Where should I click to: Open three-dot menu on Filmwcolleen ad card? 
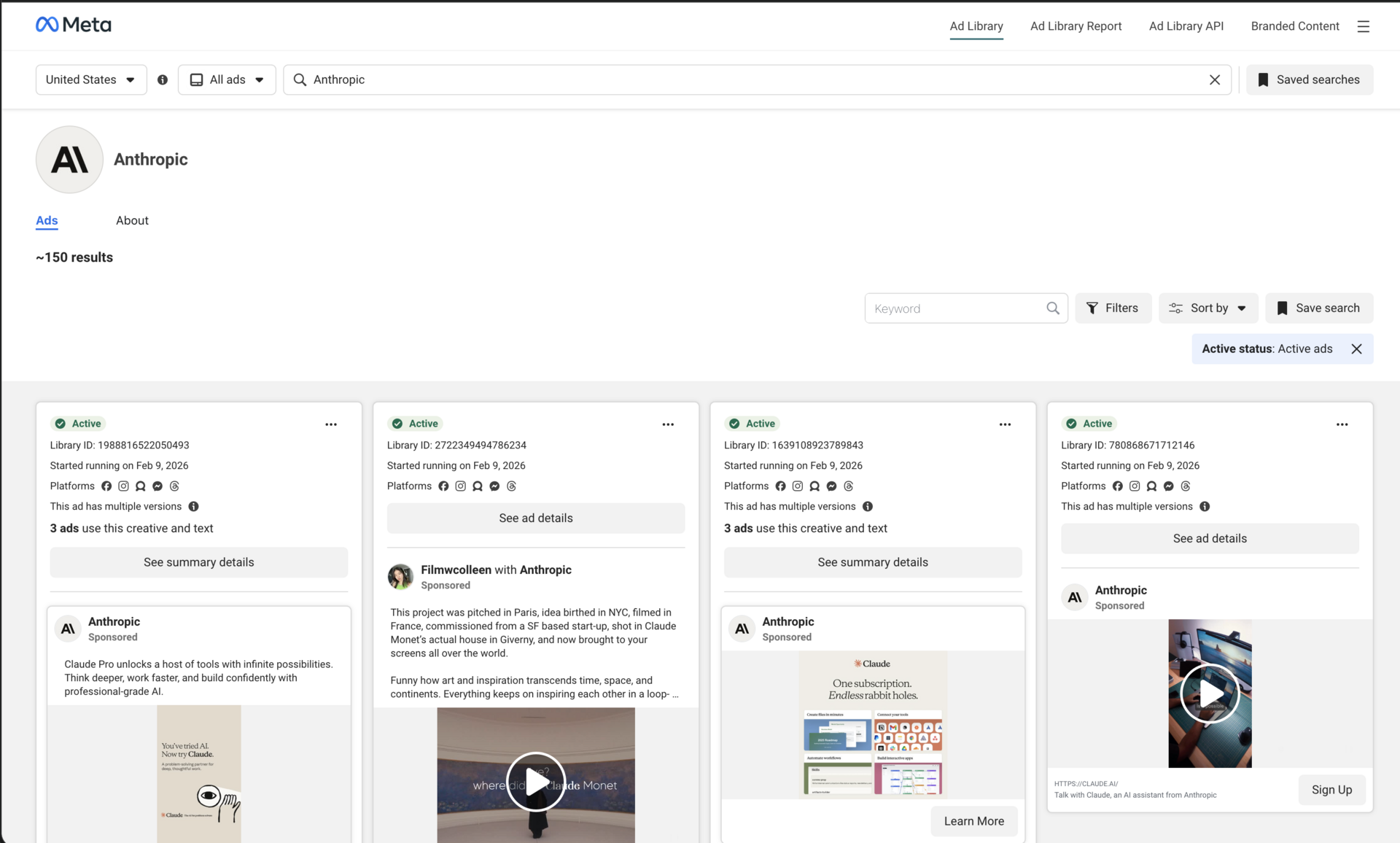(668, 424)
